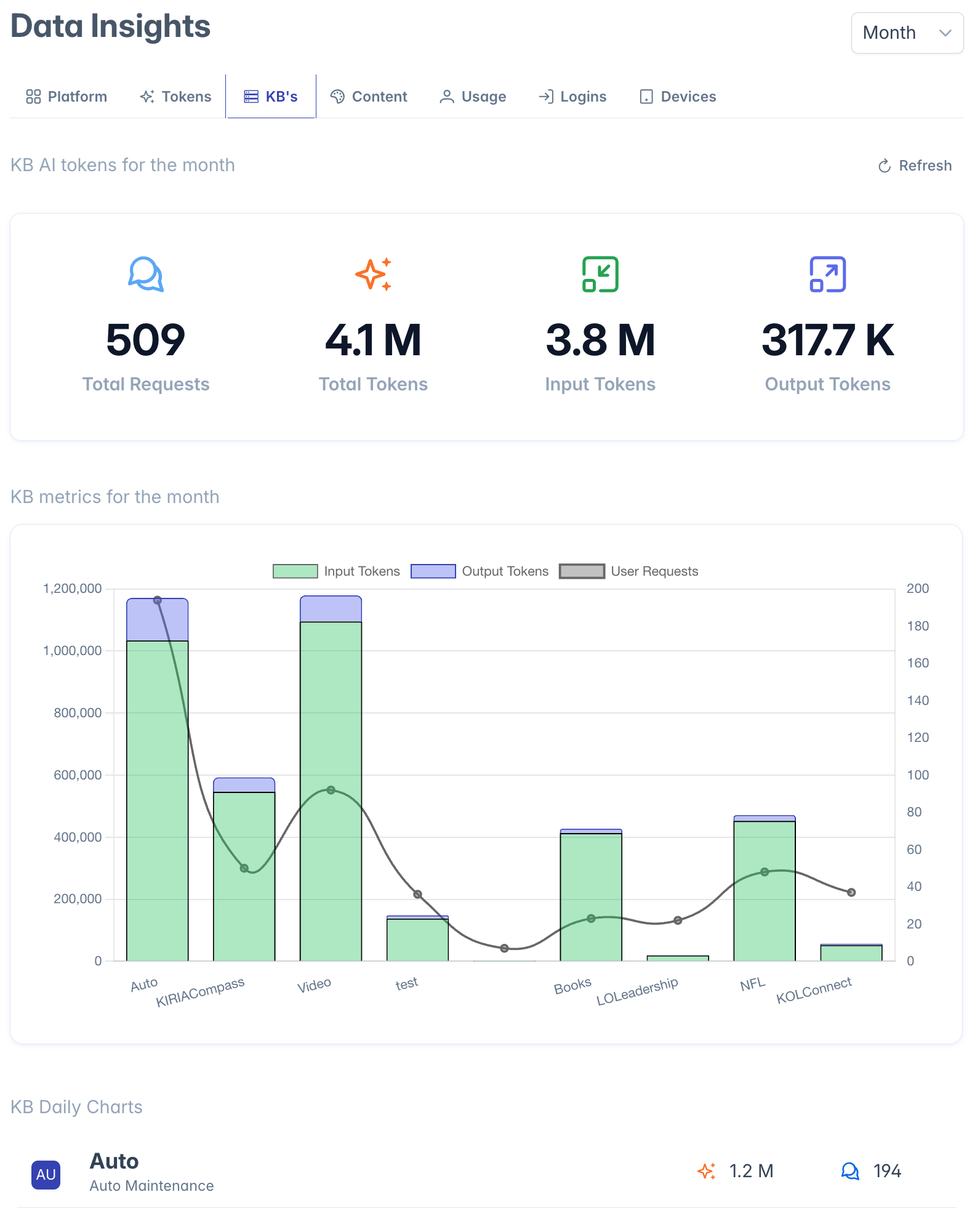Click the Auto Maintenance subtitle

pyautogui.click(x=152, y=1186)
